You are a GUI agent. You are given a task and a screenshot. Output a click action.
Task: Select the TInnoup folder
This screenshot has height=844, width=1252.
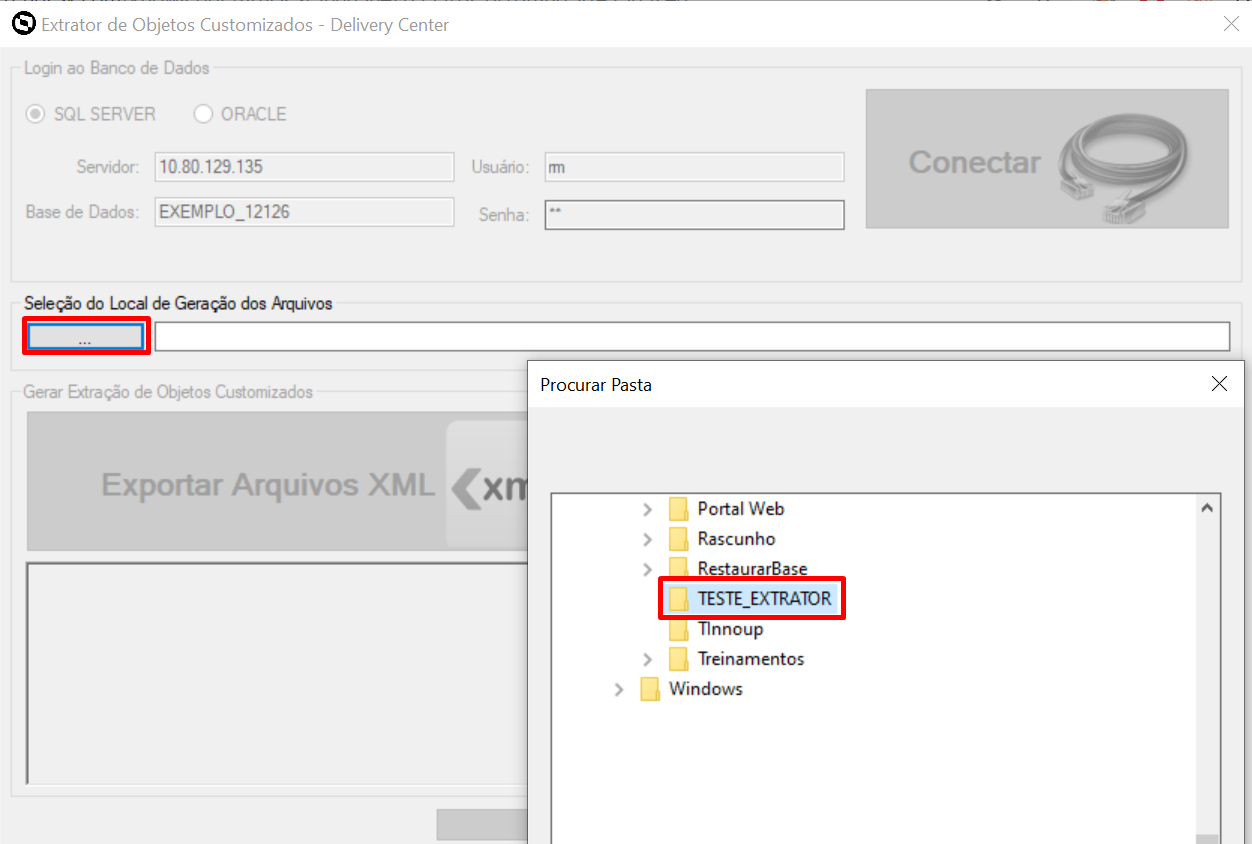tap(730, 629)
